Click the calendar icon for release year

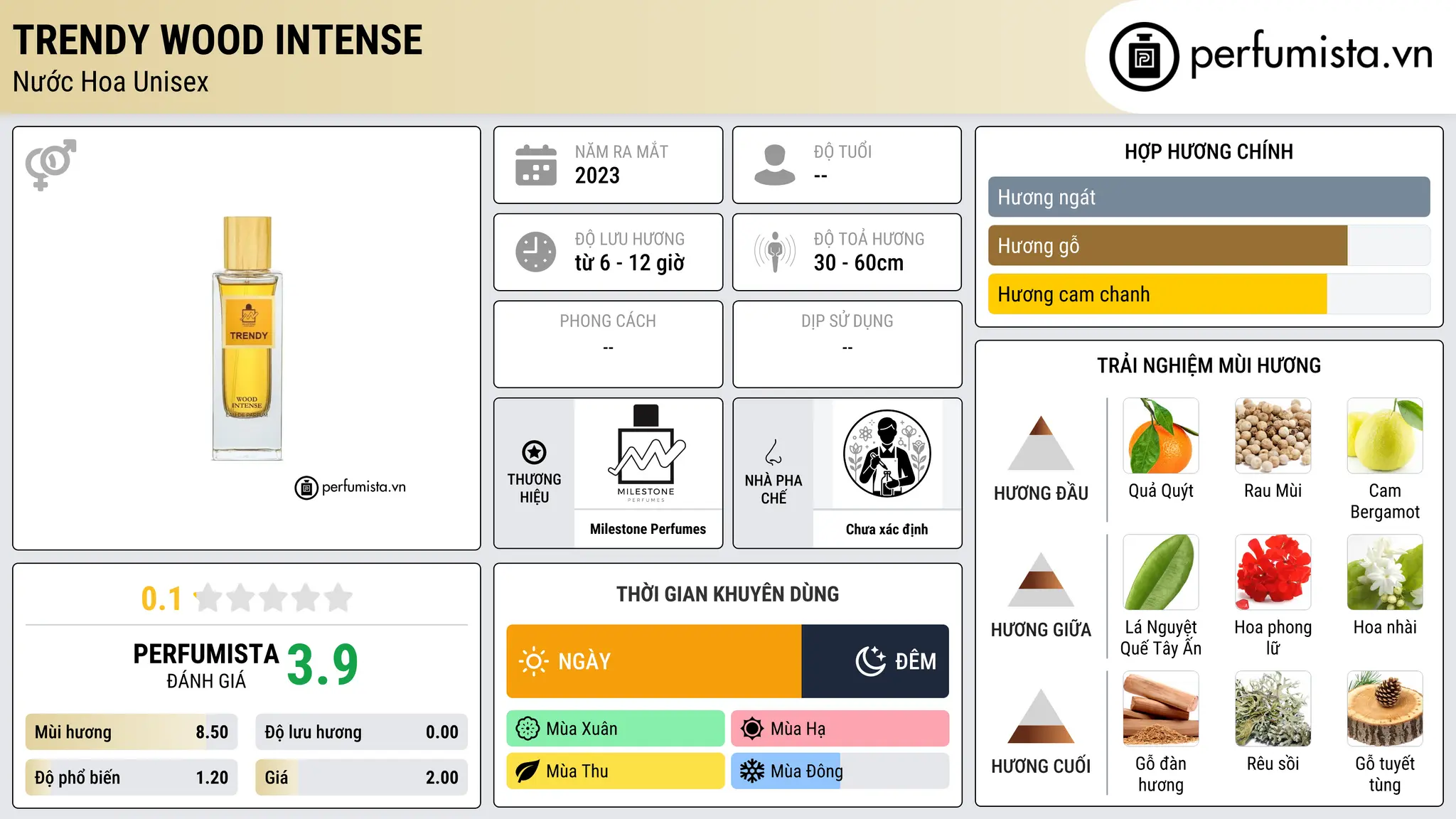(536, 165)
